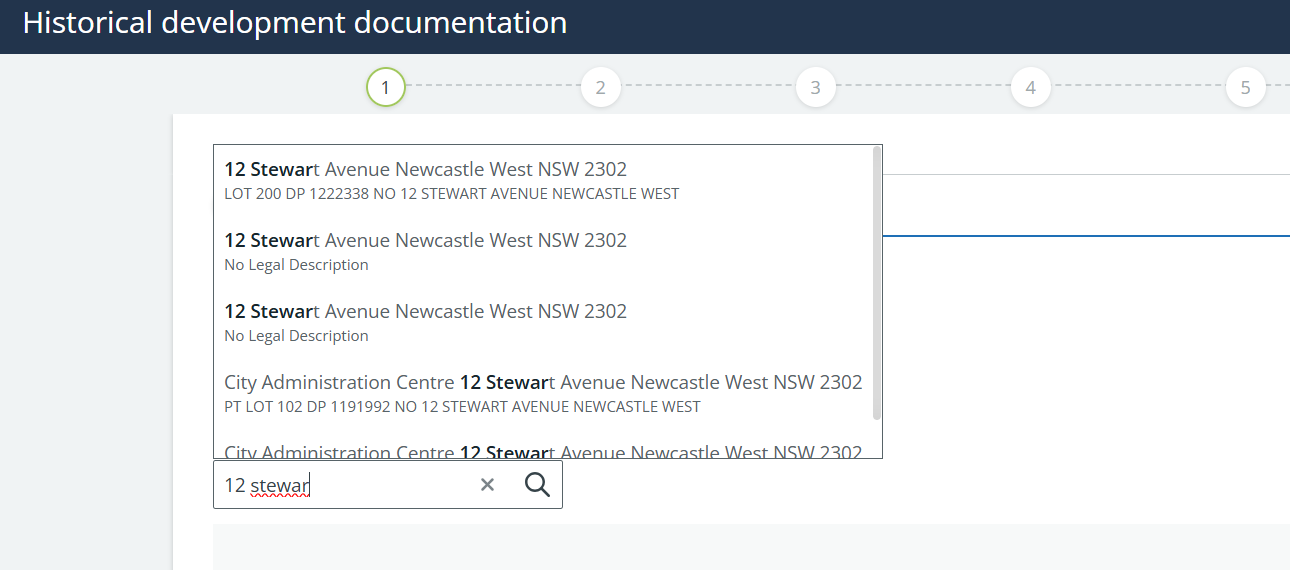Select step 3 in the progress indicator
Screen dimensions: 1290x570
click(815, 87)
